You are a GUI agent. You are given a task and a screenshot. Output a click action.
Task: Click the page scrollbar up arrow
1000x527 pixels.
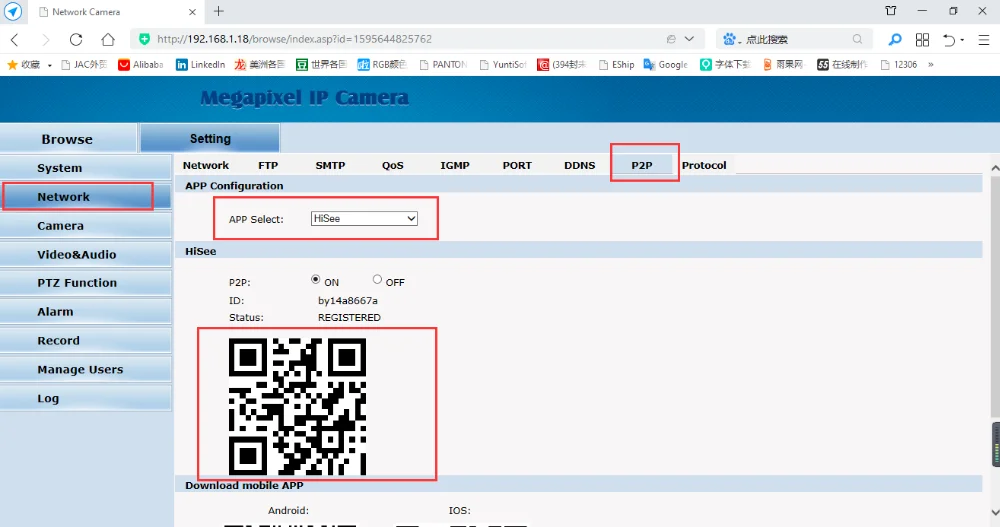click(x=995, y=168)
